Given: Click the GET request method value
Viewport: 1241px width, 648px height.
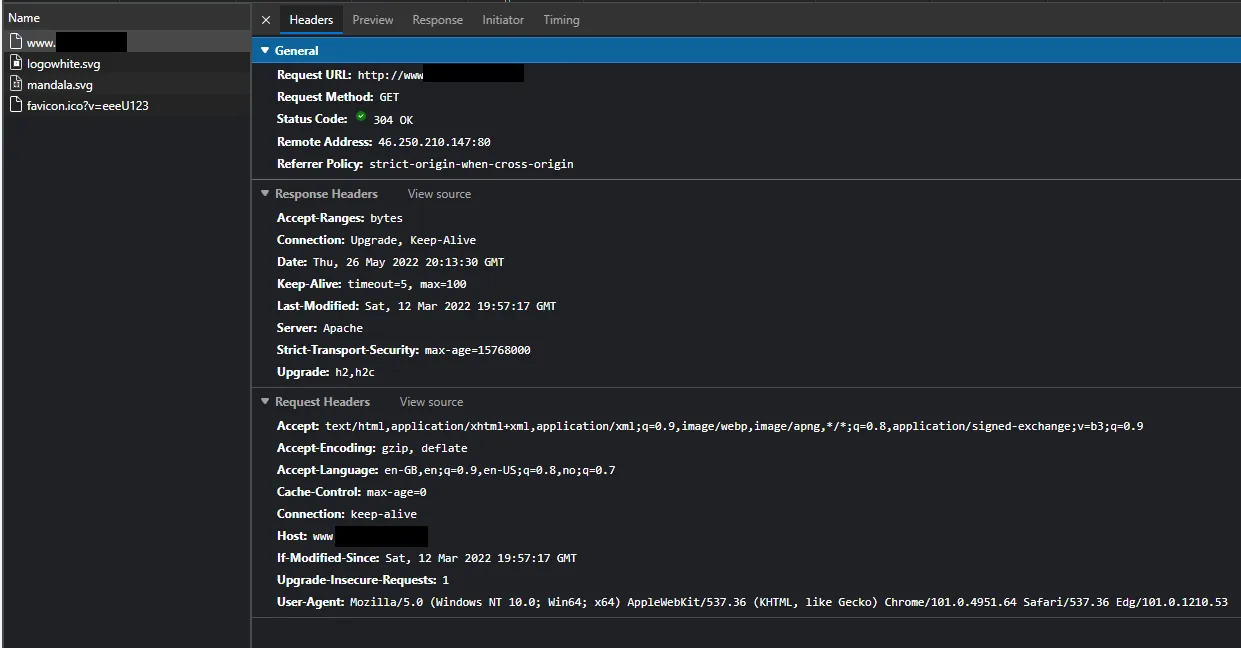Looking at the screenshot, I should (x=389, y=97).
